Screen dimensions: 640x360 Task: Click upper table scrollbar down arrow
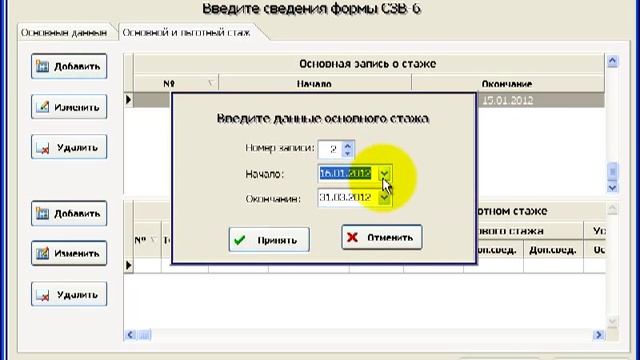click(x=612, y=187)
